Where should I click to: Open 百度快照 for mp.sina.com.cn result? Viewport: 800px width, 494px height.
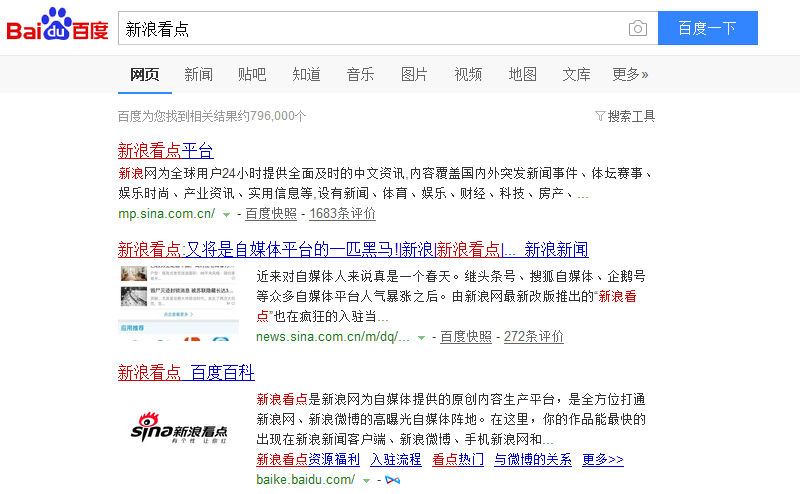[271, 214]
